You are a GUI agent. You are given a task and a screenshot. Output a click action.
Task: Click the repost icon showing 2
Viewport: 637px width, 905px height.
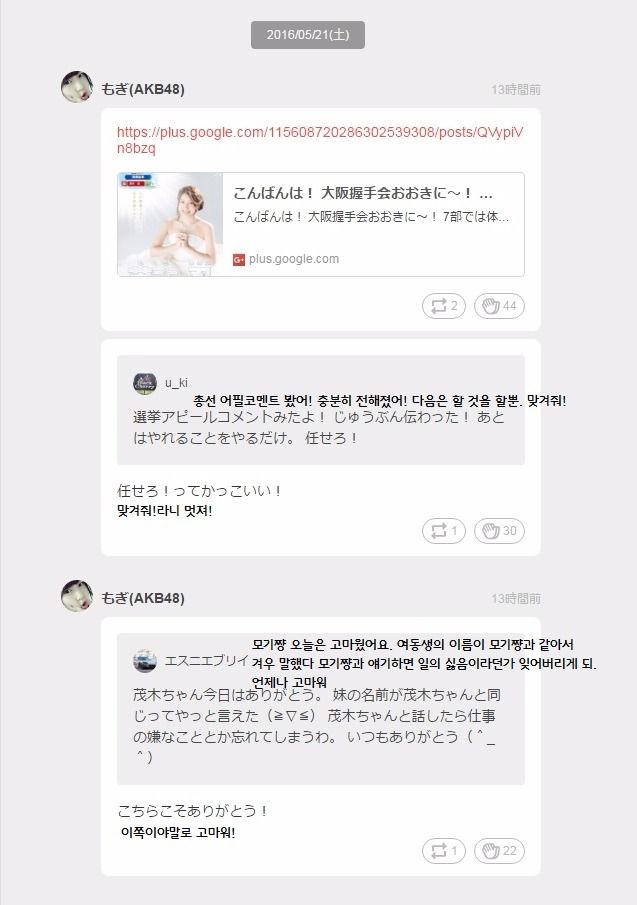click(443, 306)
